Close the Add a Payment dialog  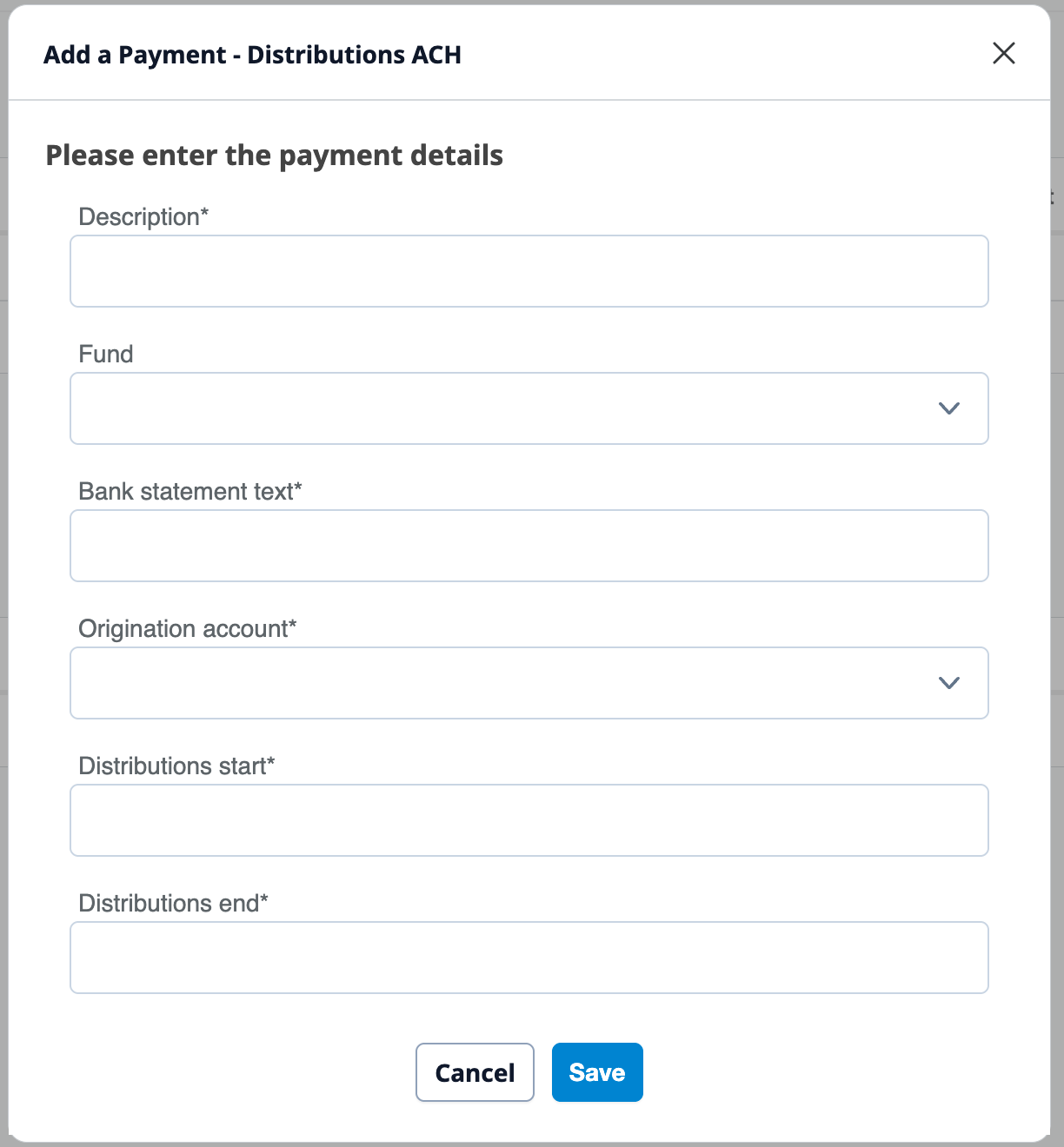click(1003, 54)
